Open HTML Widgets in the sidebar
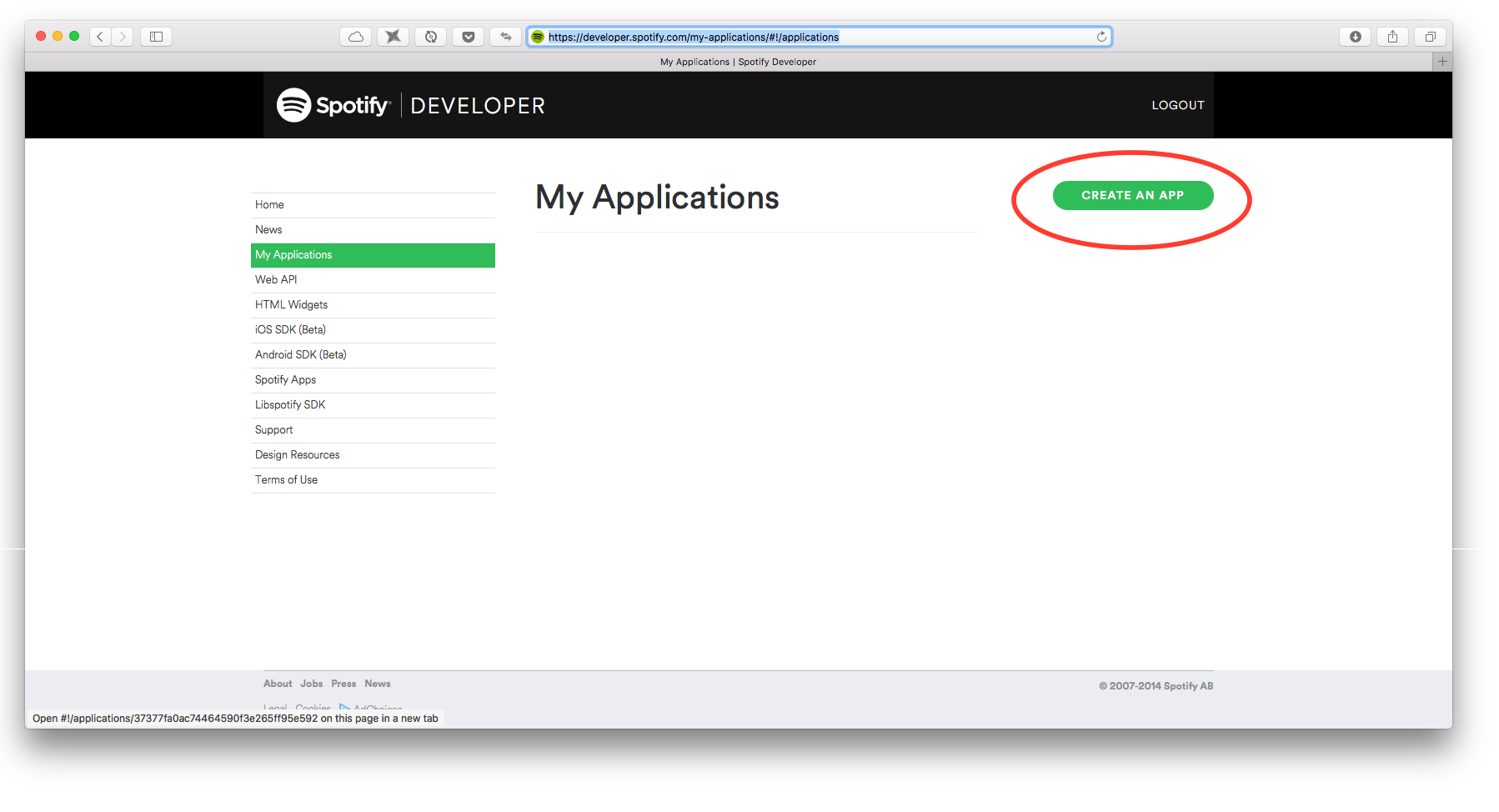Image resolution: width=1499 pixels, height=812 pixels. coord(373,305)
